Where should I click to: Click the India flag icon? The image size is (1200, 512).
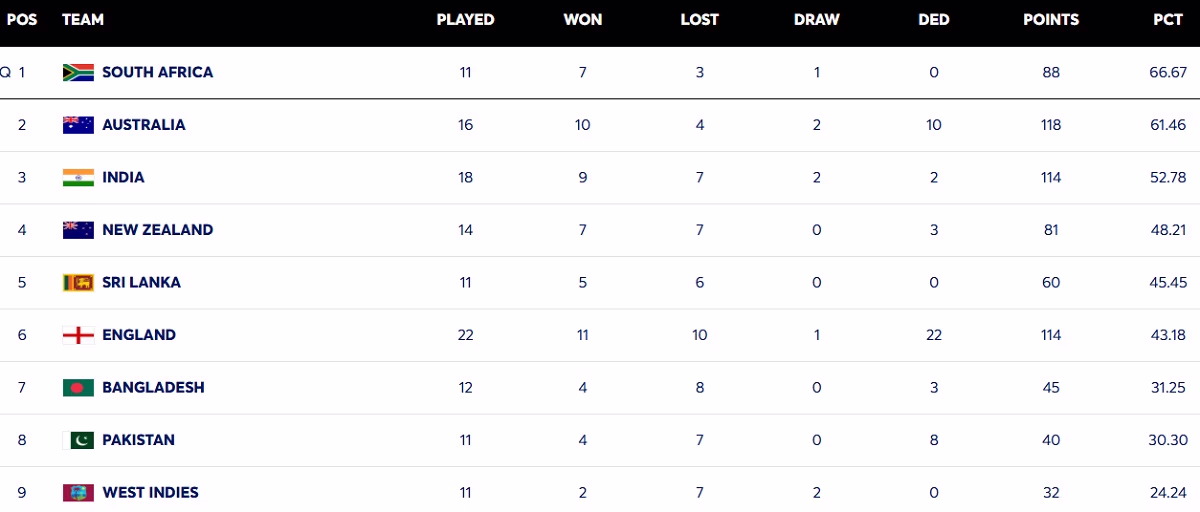click(x=78, y=178)
